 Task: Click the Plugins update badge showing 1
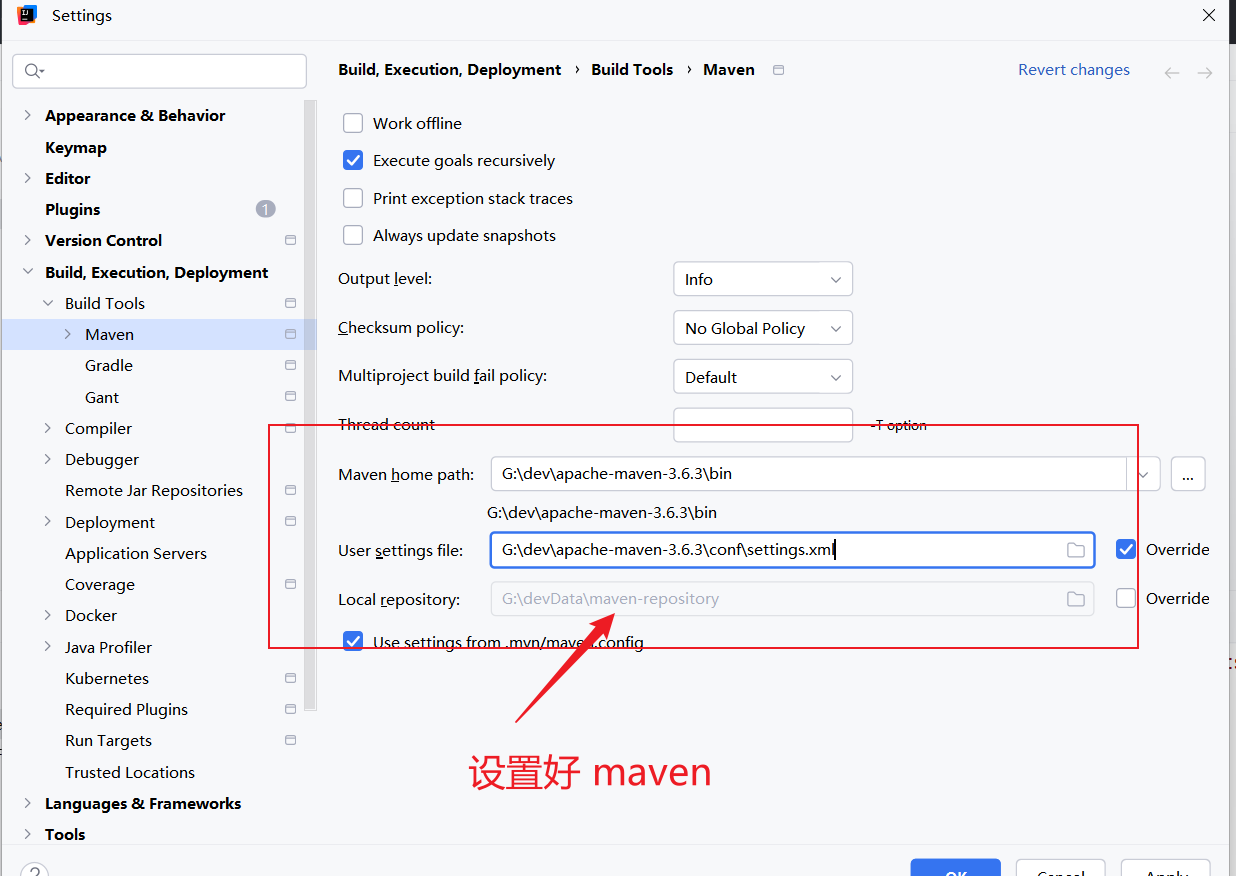click(x=265, y=209)
